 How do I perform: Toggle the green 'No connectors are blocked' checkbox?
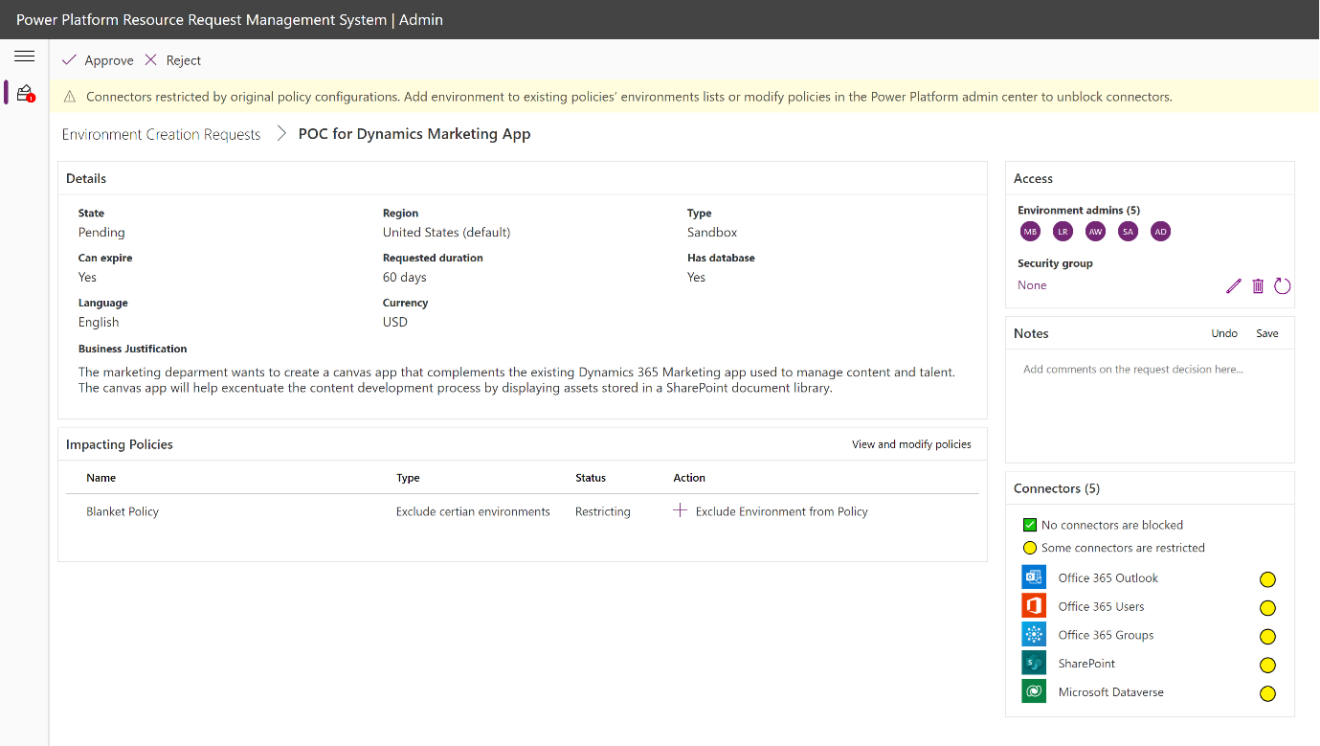[1030, 524]
